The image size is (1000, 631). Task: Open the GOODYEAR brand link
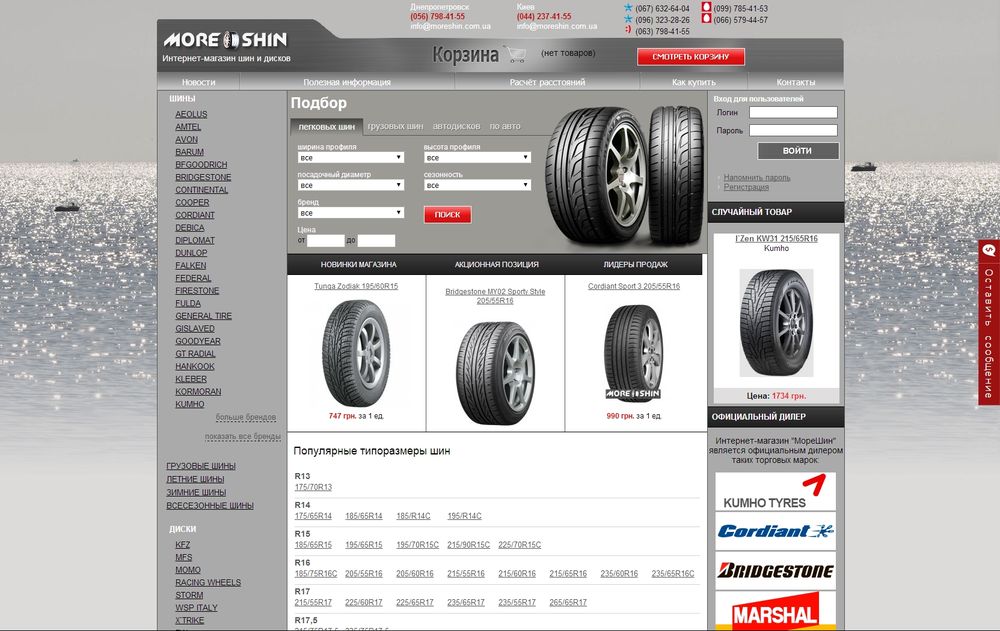[198, 341]
